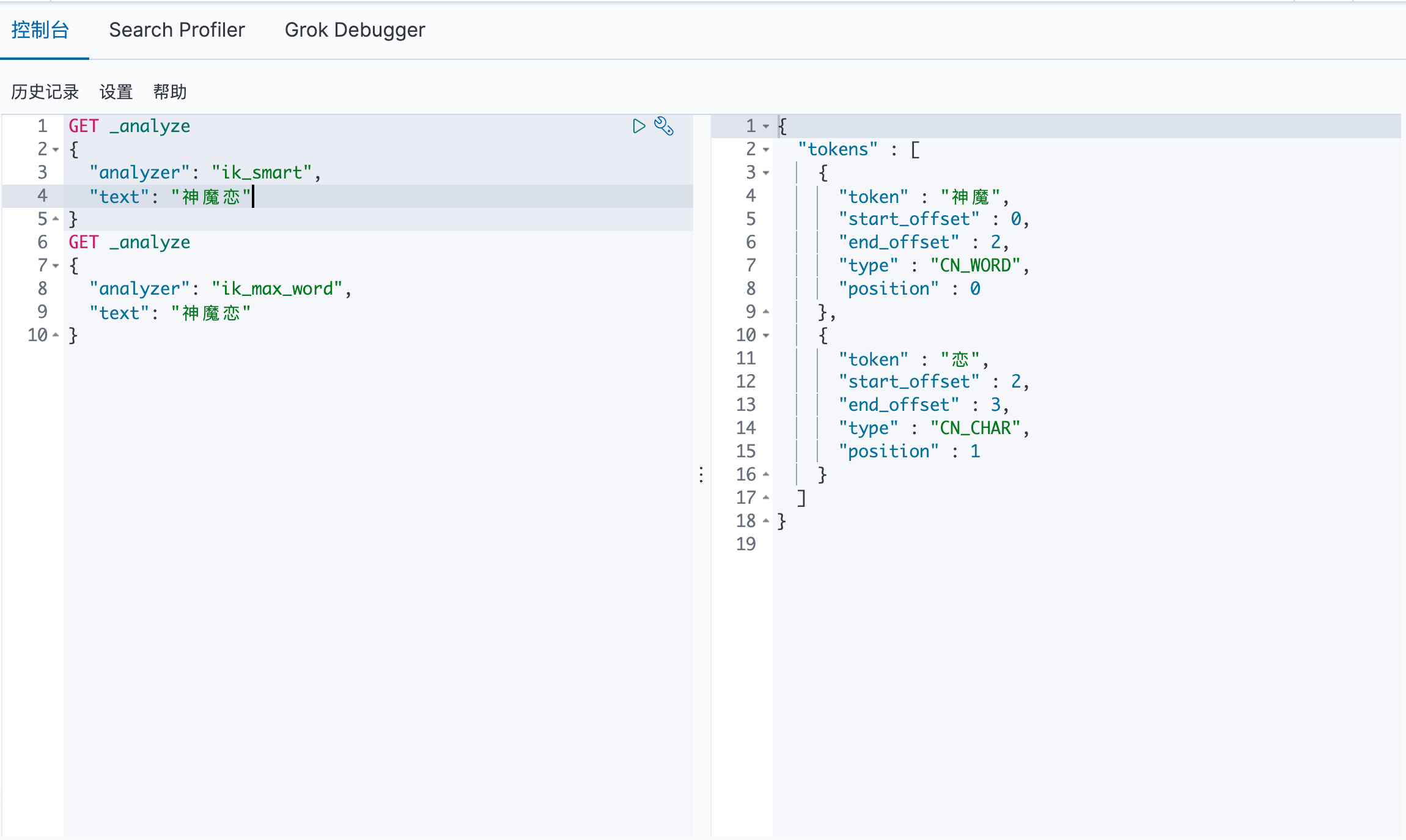
Task: Open 设置 settings link
Action: click(x=116, y=92)
